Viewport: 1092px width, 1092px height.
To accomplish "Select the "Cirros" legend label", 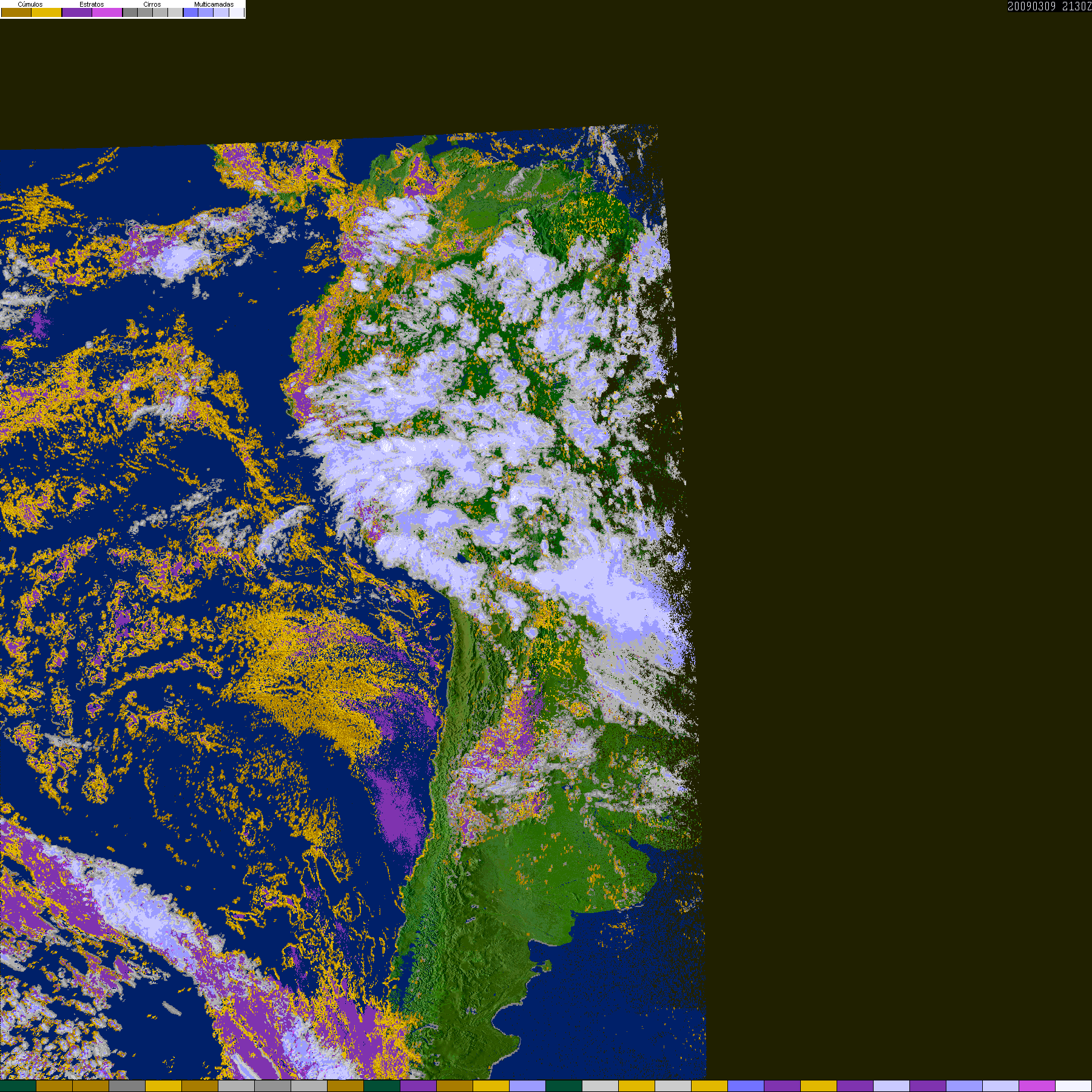I will tap(152, 4).
